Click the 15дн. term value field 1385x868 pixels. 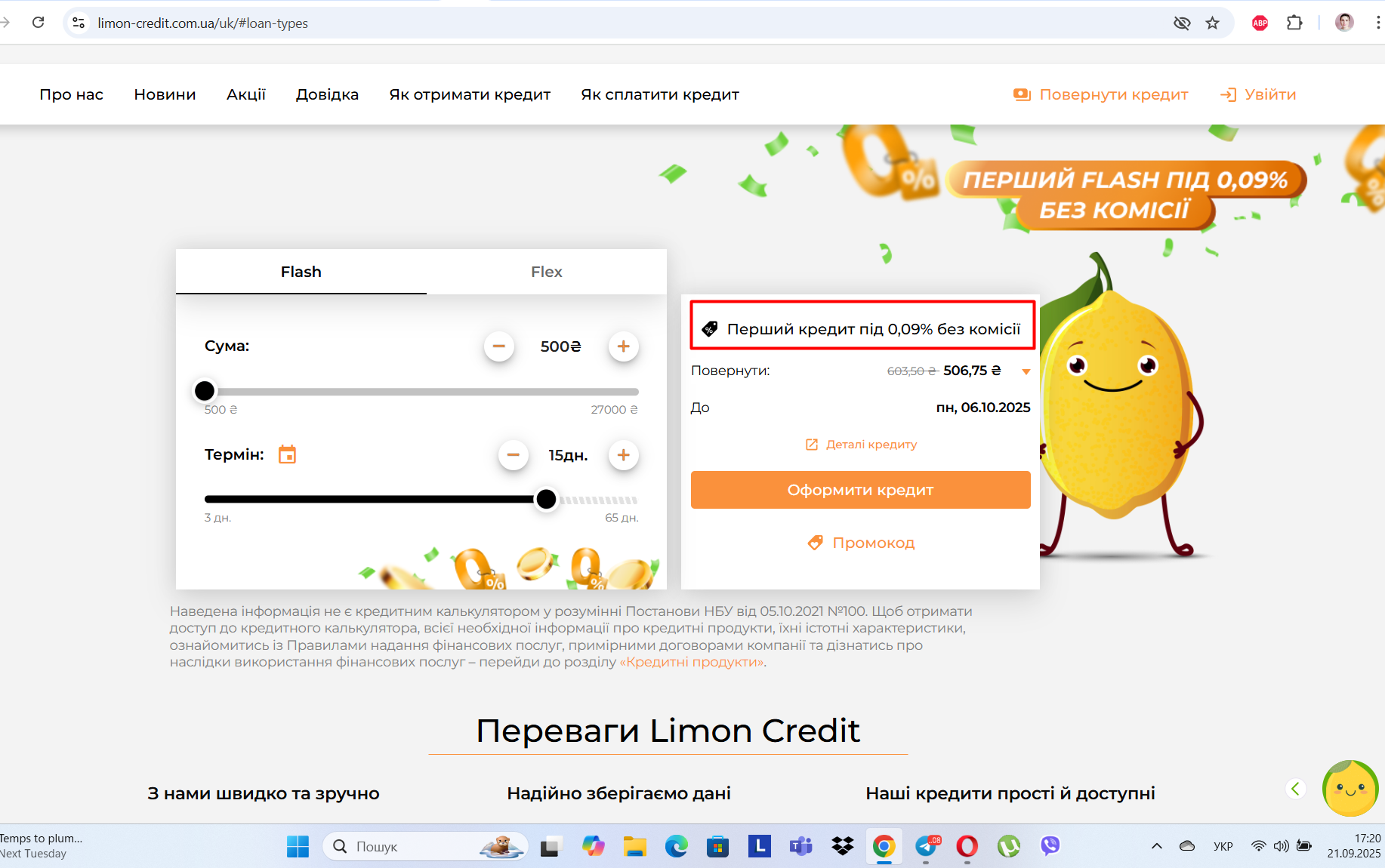pos(568,455)
